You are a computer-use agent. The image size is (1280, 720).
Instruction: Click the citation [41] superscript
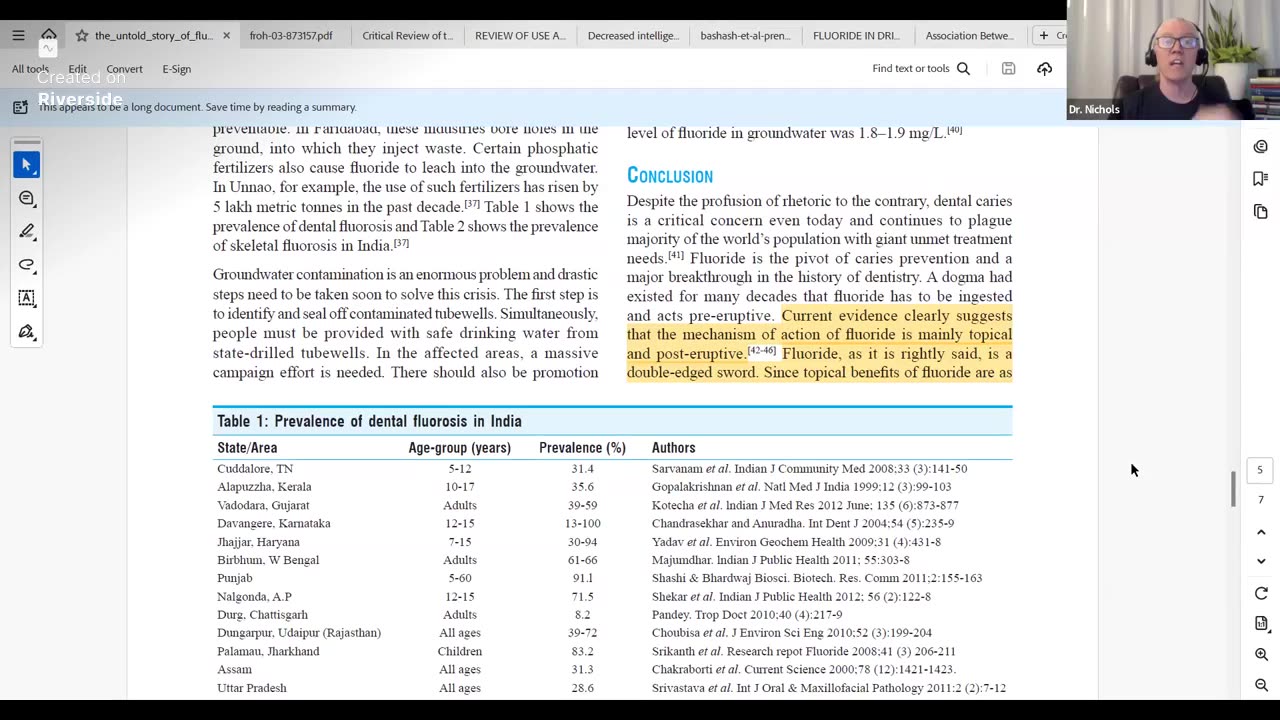pyautogui.click(x=676, y=255)
